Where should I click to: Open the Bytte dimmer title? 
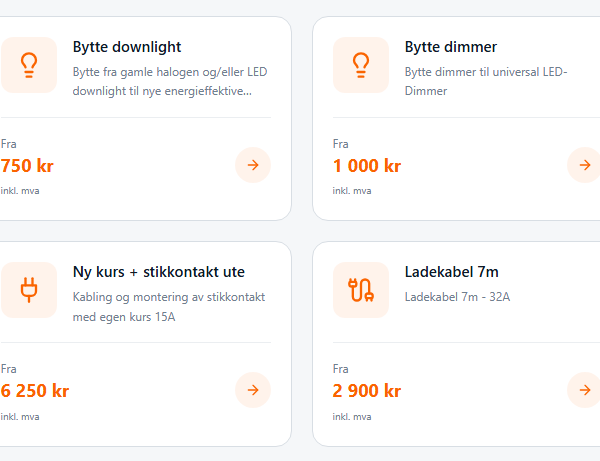pyautogui.click(x=451, y=47)
